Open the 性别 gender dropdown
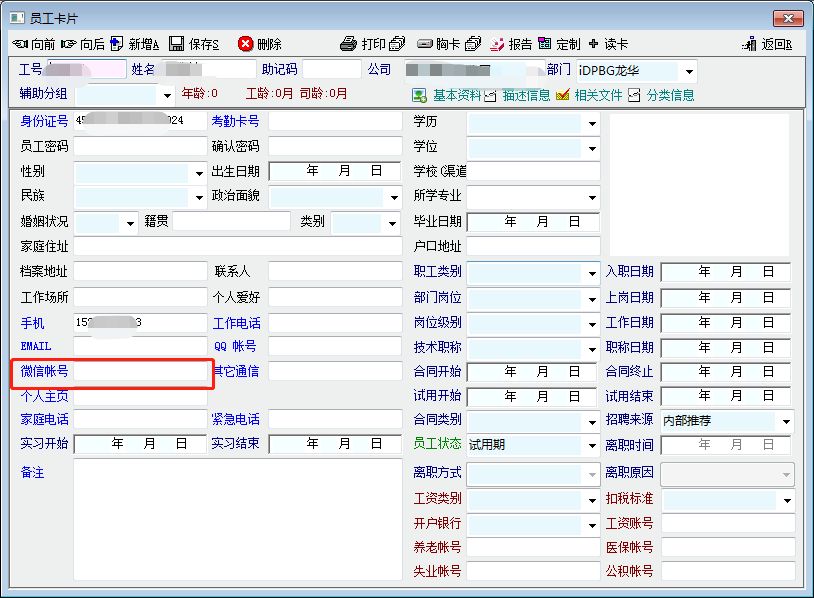The image size is (814, 598). click(198, 172)
